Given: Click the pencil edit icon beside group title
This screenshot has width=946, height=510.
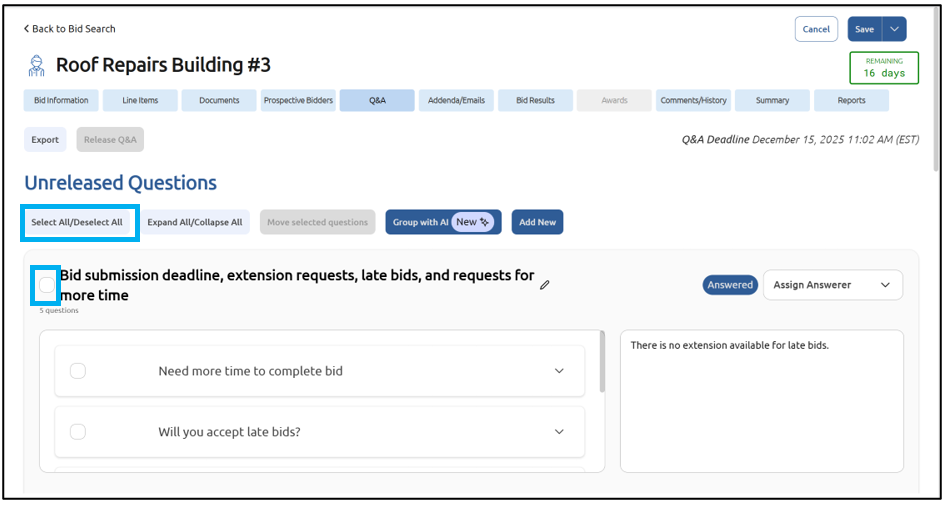Looking at the screenshot, I should tap(545, 285).
